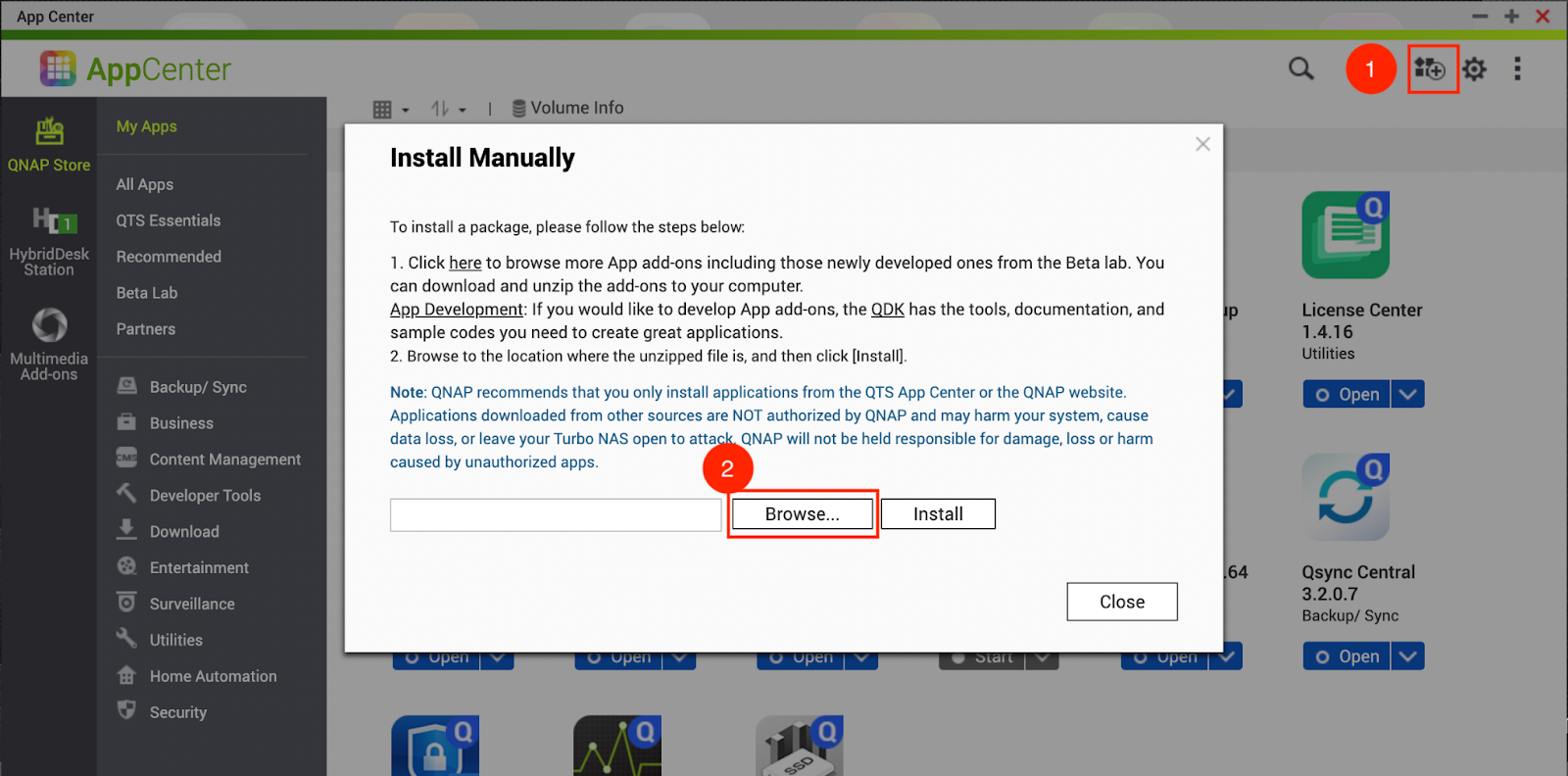Select HybridDesk Station in sidebar
This screenshot has width=1568, height=776.
(49, 241)
